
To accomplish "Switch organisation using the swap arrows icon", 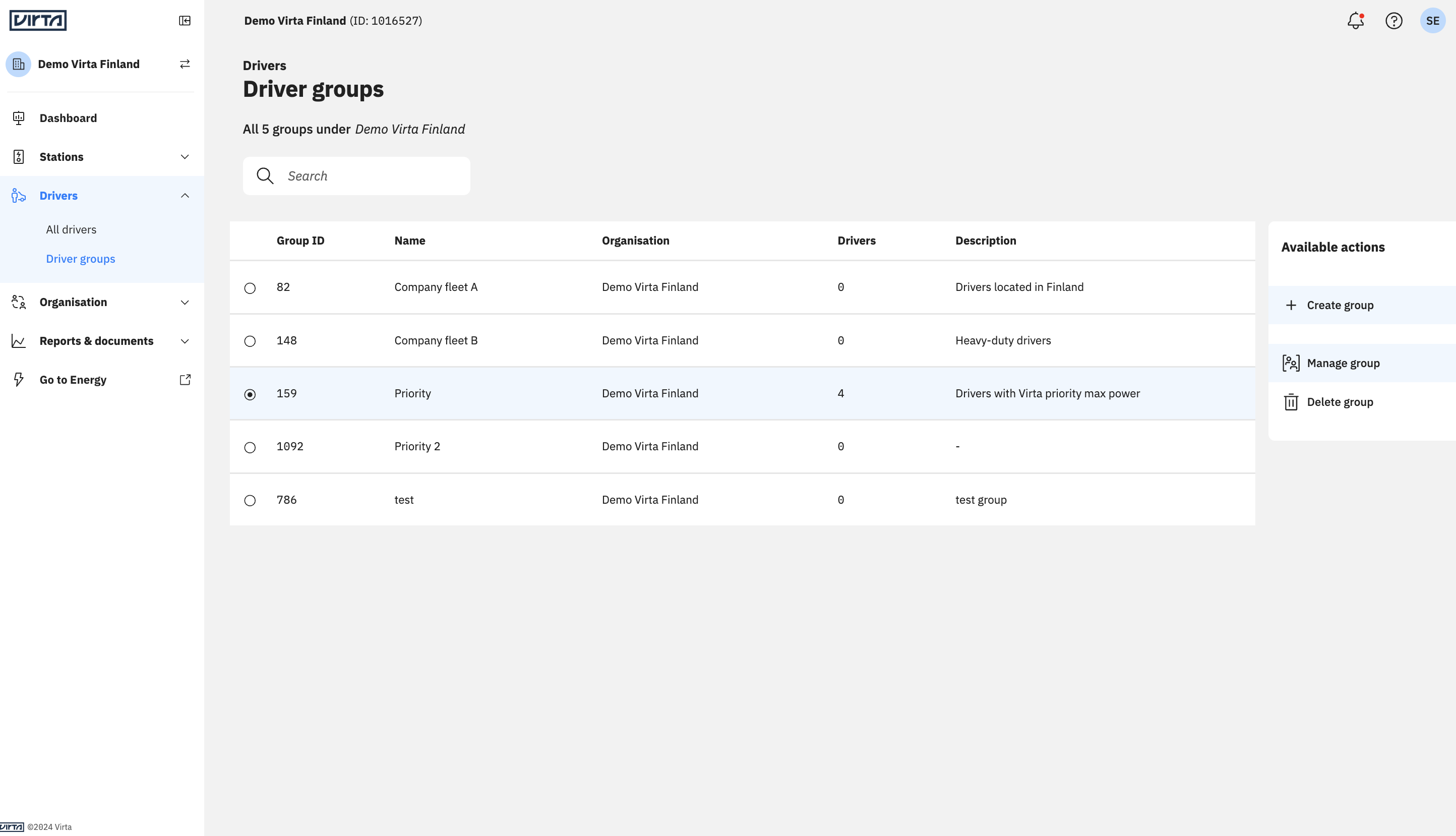I will (185, 65).
